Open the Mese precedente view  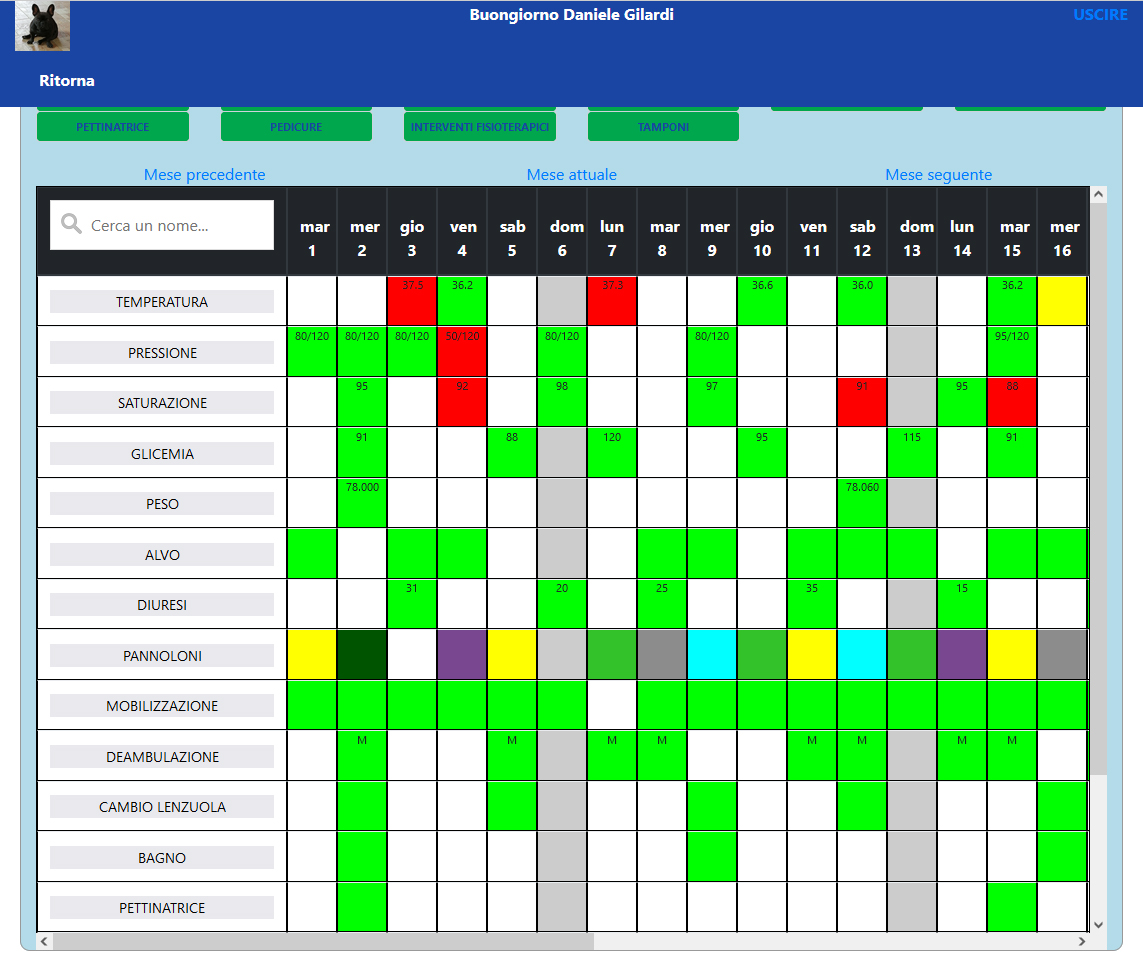204,175
